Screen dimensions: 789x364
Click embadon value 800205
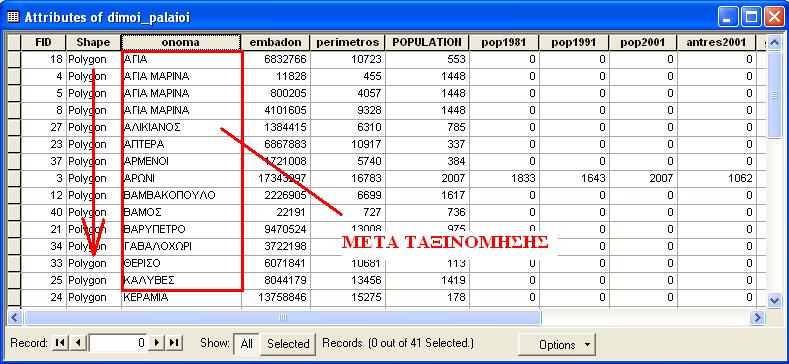[276, 93]
